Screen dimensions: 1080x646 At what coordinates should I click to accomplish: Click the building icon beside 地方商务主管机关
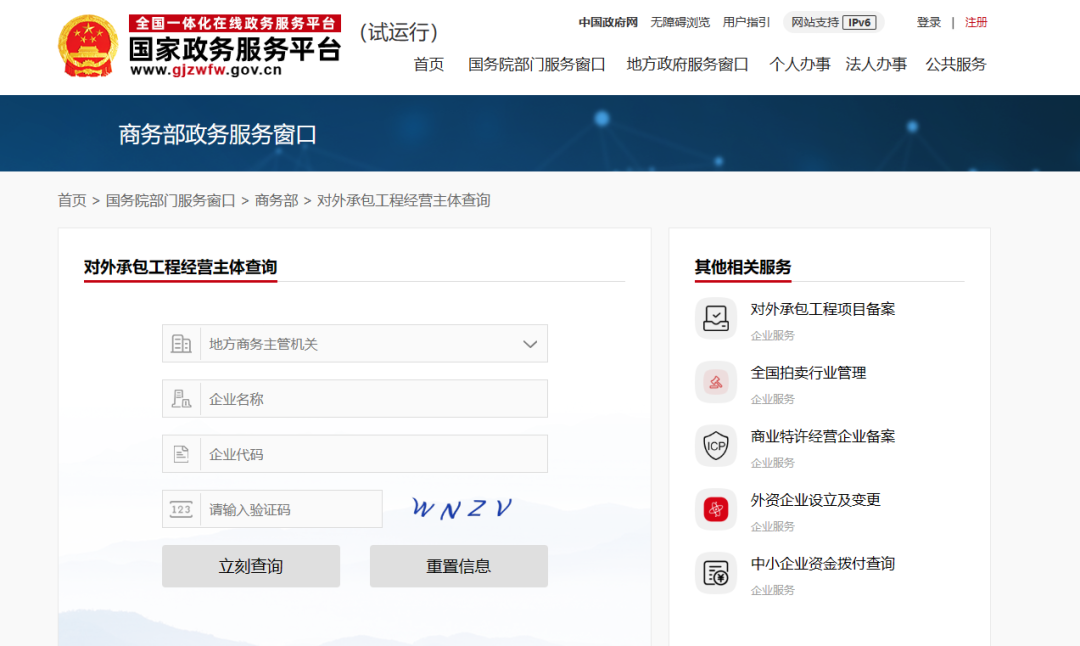coord(181,344)
